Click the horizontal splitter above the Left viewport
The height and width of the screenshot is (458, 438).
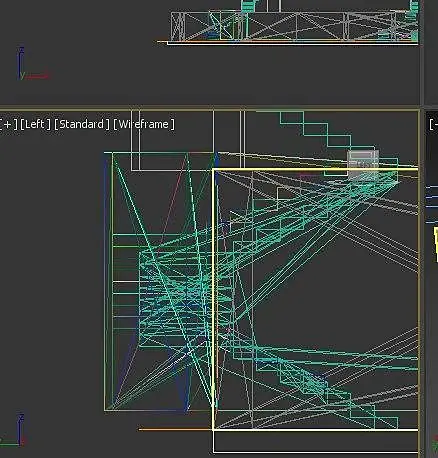click(x=210, y=107)
